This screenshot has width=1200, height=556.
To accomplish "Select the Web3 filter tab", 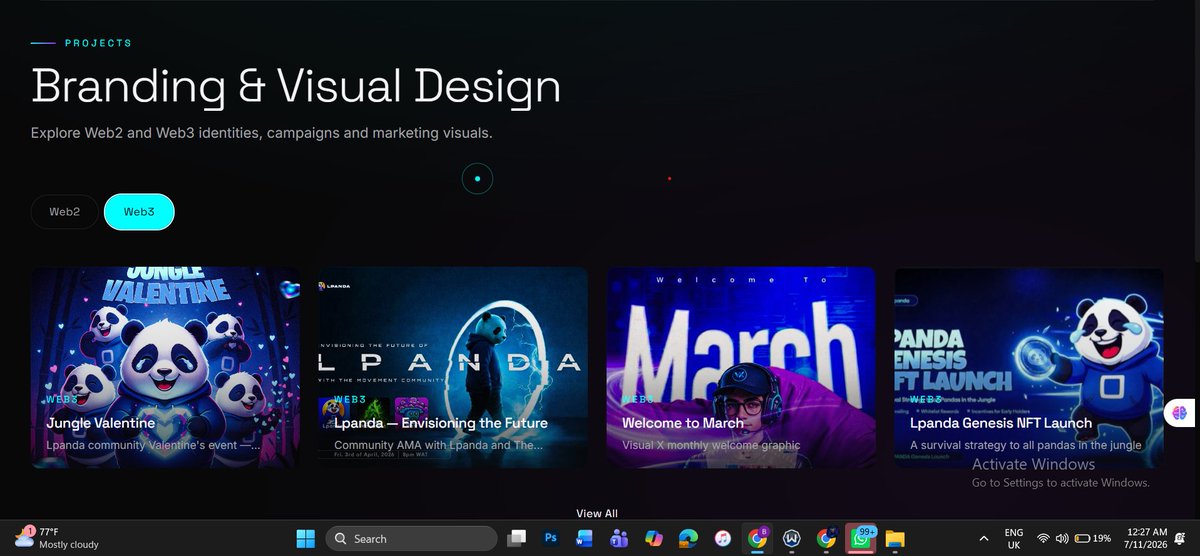I will (139, 212).
